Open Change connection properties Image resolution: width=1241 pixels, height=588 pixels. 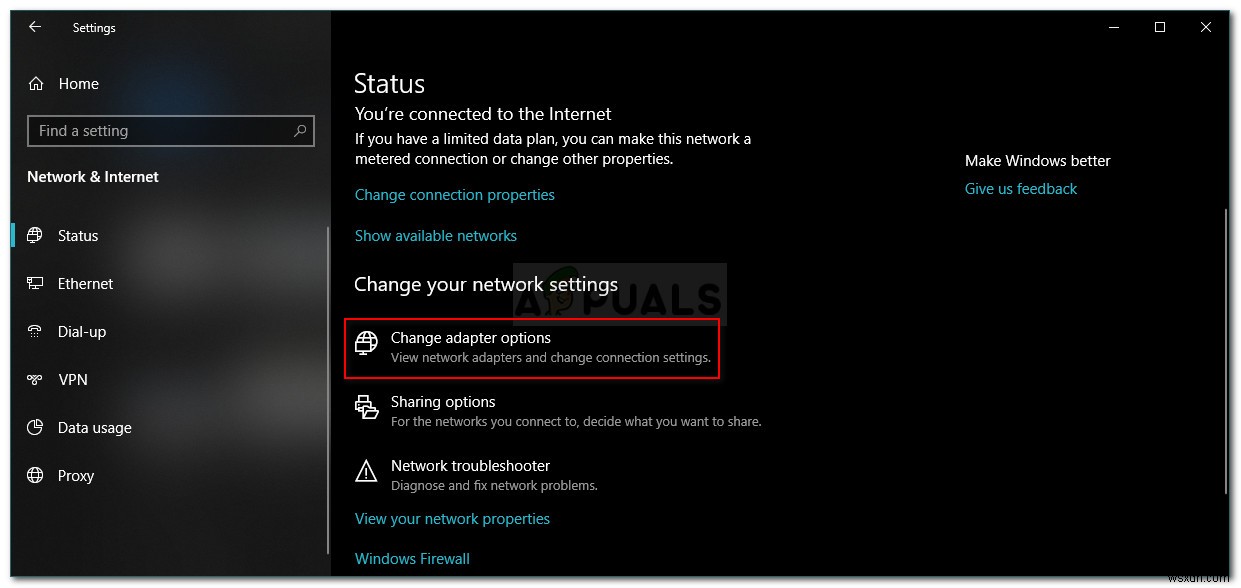point(455,194)
